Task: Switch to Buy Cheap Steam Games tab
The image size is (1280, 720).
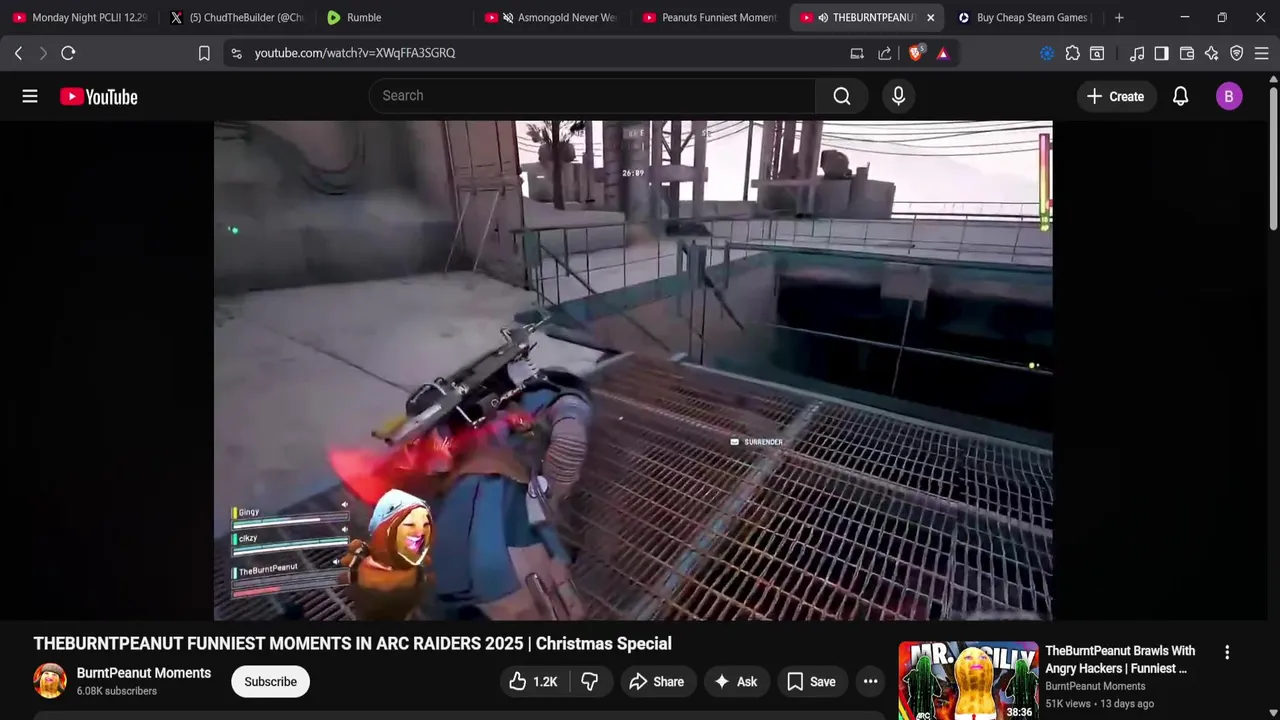Action: coord(1025,17)
